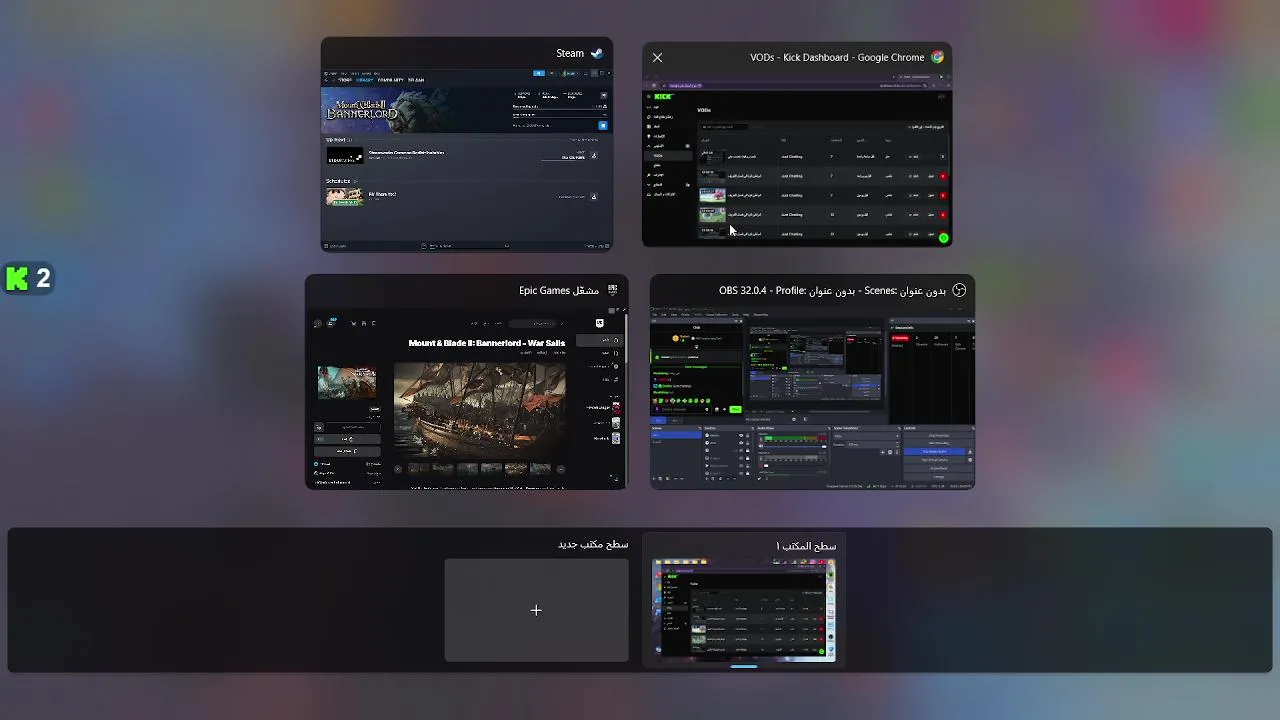
Task: Click the OBS Studio logo icon
Action: (959, 290)
